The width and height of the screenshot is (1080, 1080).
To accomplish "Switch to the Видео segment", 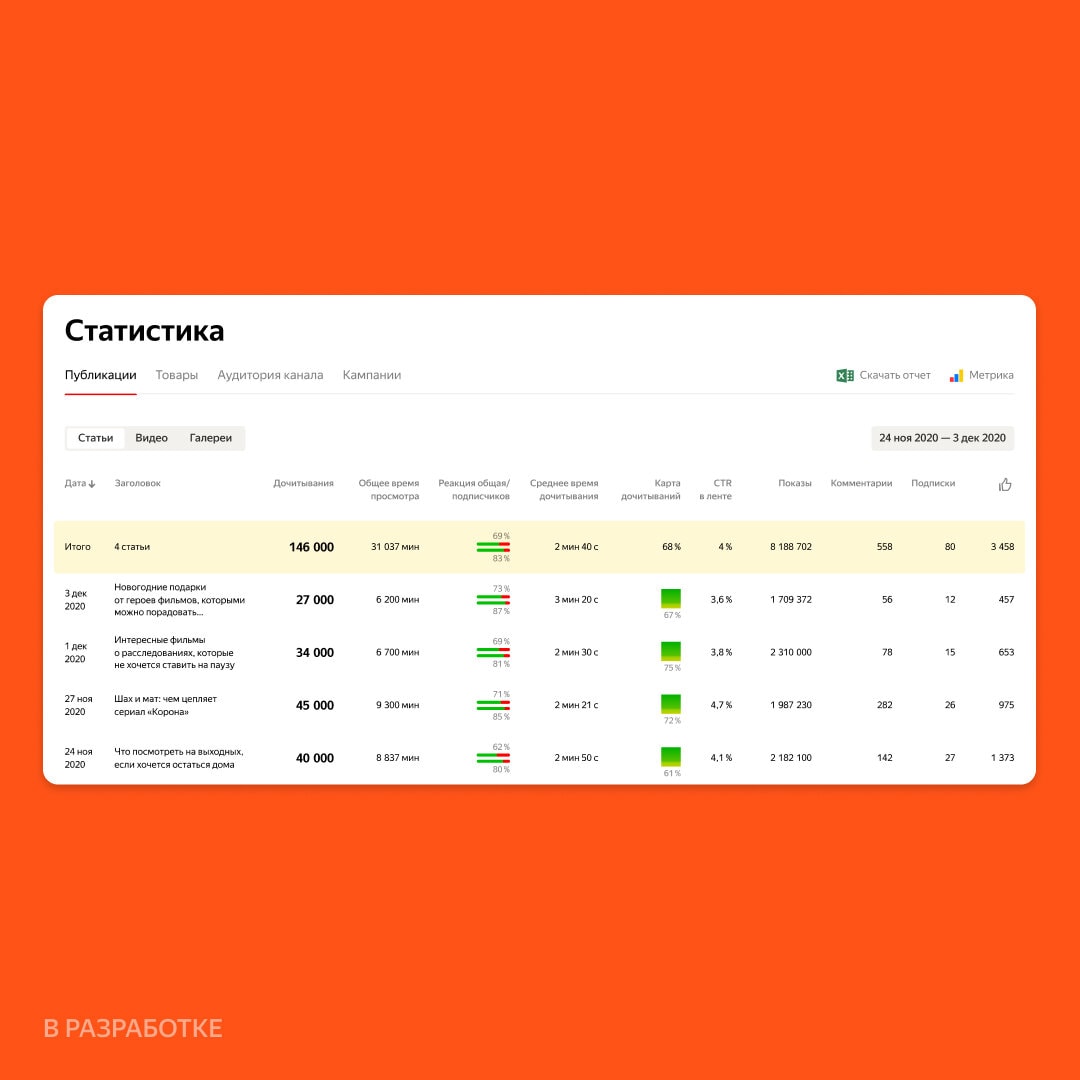I will pos(151,438).
